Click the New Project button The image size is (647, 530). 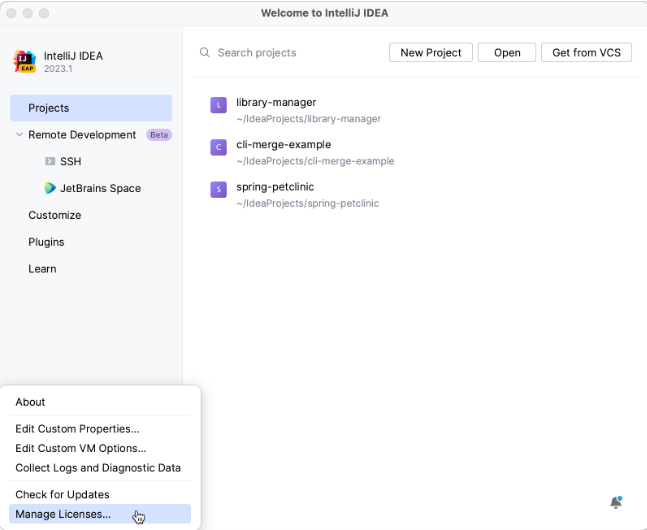431,52
